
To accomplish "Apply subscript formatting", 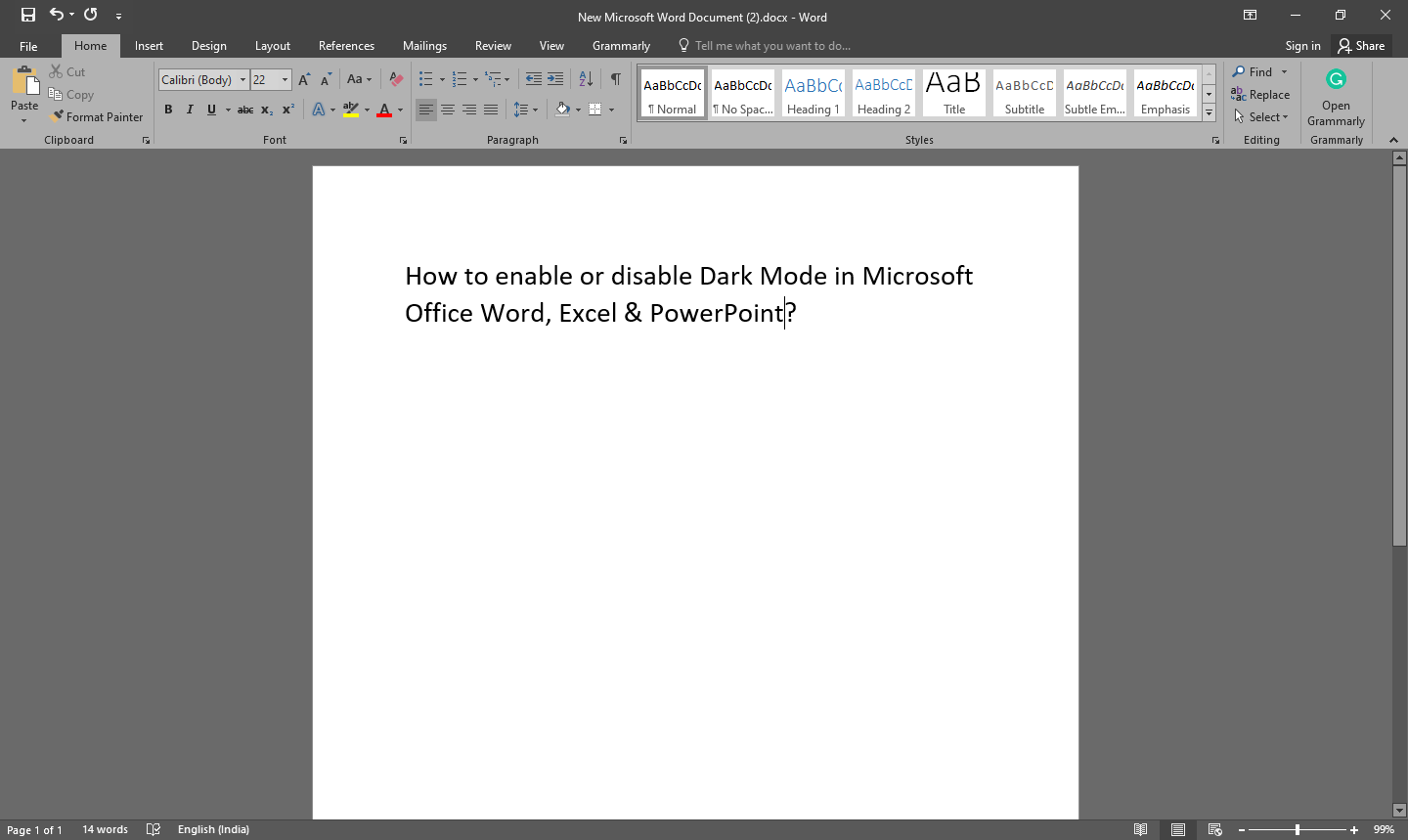I will 267,110.
